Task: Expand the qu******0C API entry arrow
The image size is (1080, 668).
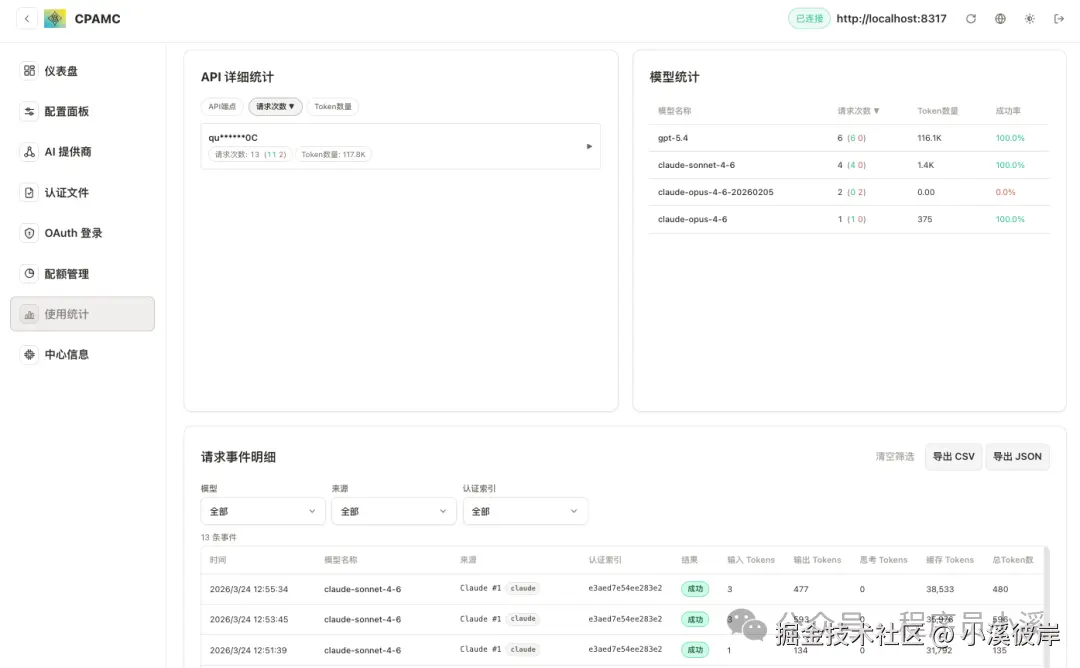Action: point(589,146)
